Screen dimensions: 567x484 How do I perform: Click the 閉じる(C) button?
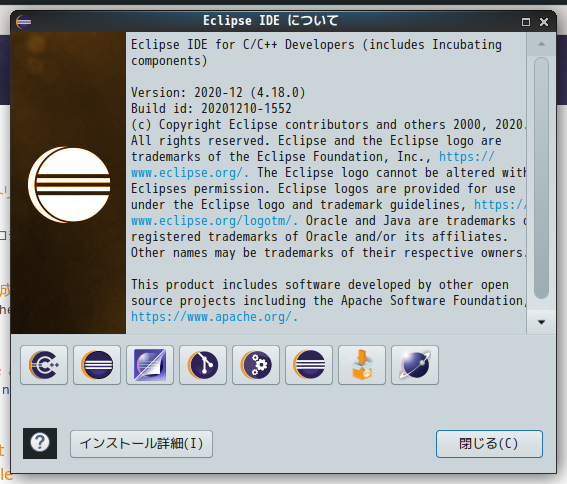tap(489, 444)
